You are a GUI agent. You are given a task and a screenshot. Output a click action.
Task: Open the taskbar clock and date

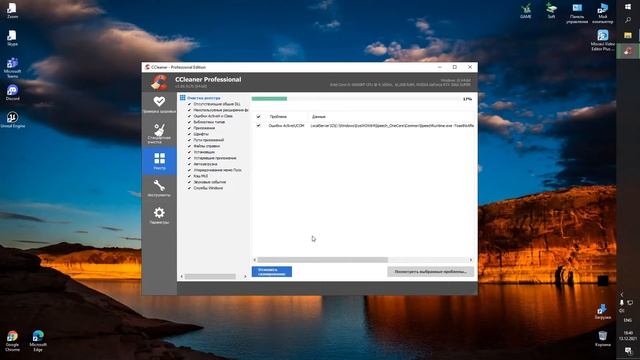point(628,336)
